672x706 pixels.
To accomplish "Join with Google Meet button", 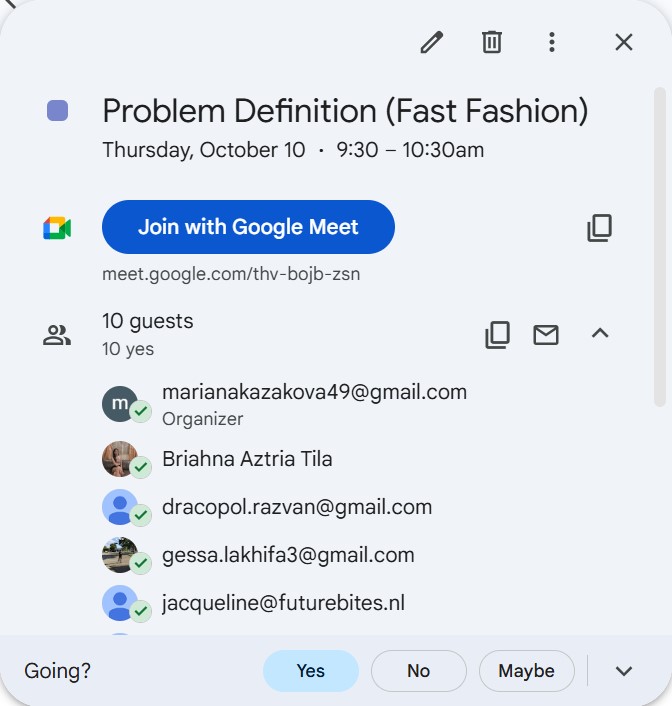I will (x=248, y=227).
